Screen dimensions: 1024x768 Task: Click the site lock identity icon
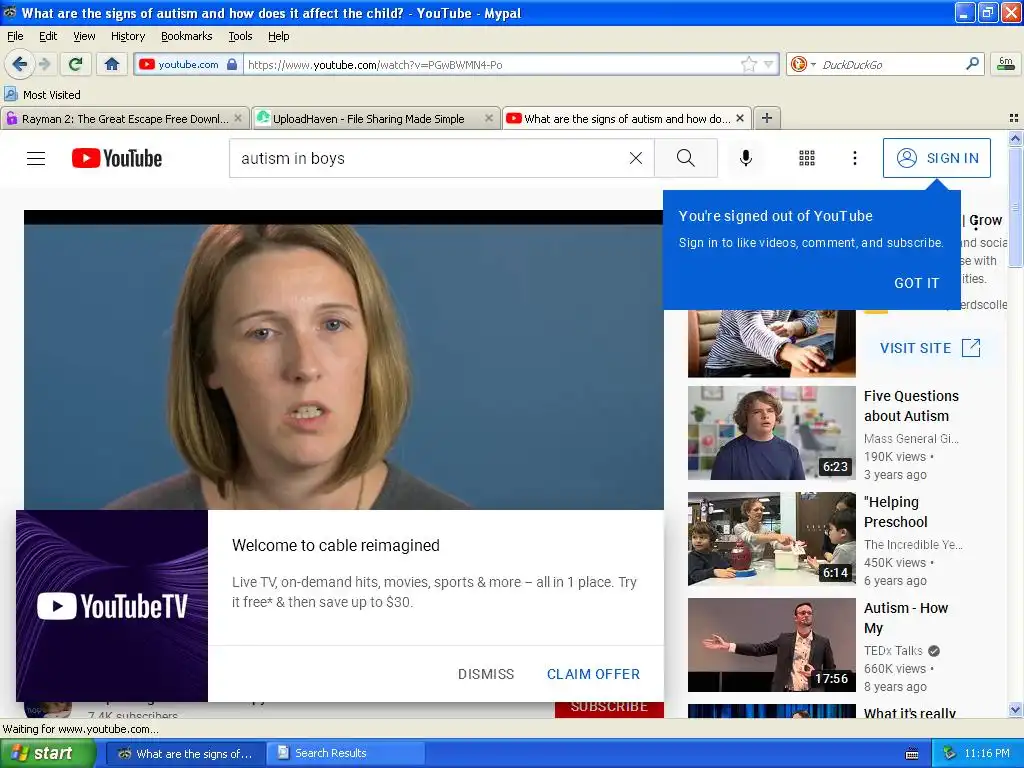[x=232, y=64]
